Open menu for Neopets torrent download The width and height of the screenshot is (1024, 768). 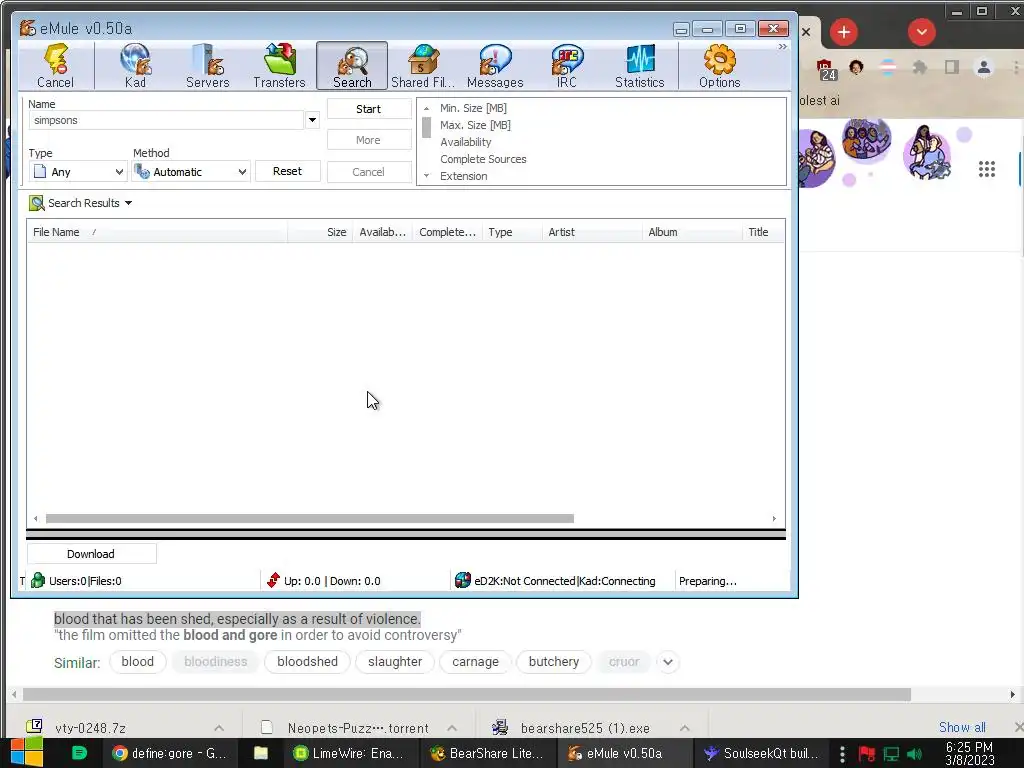(452, 728)
